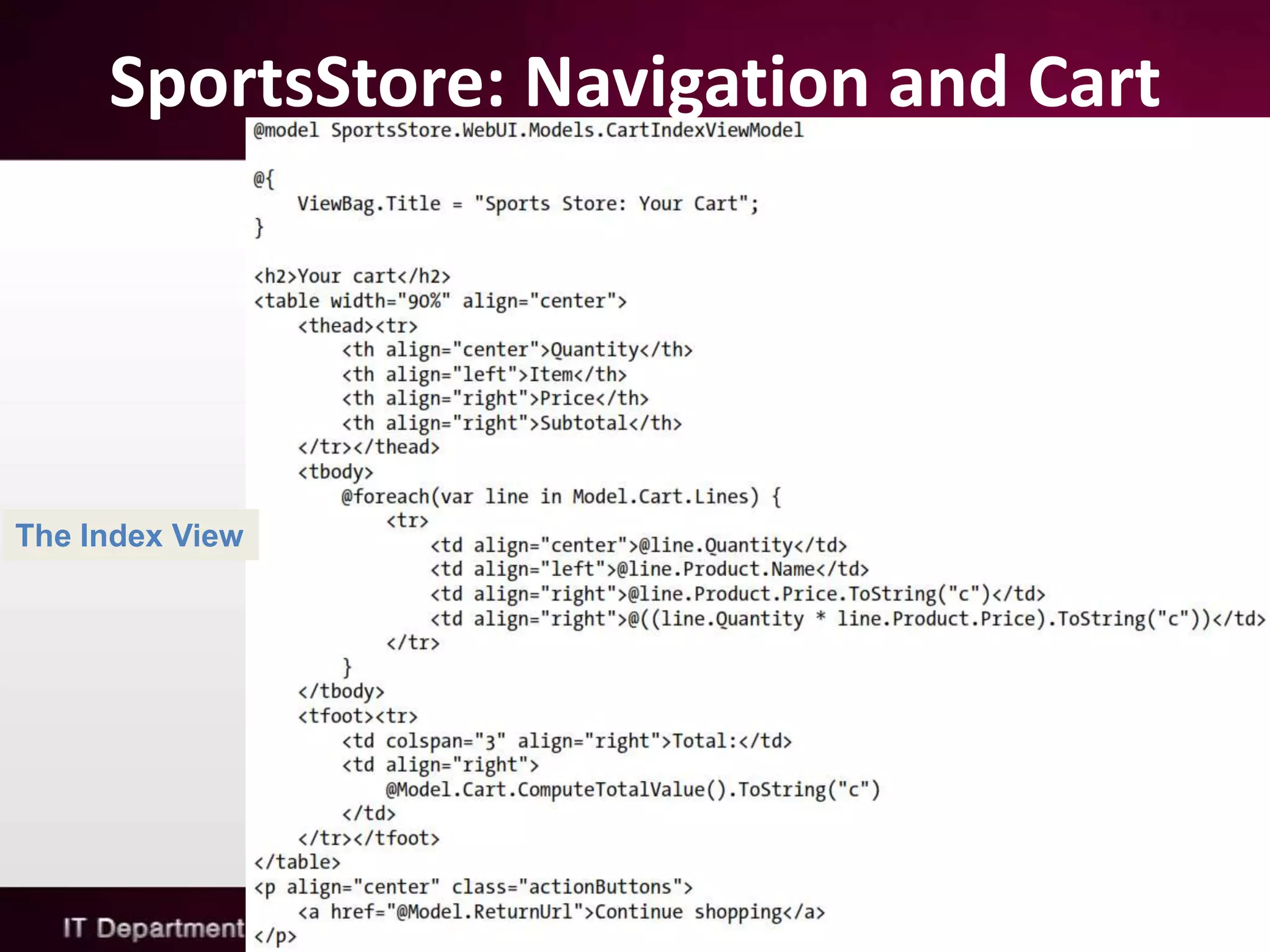1270x952 pixels.
Task: Select the ViewBag.Title assignment line
Action: [x=528, y=204]
